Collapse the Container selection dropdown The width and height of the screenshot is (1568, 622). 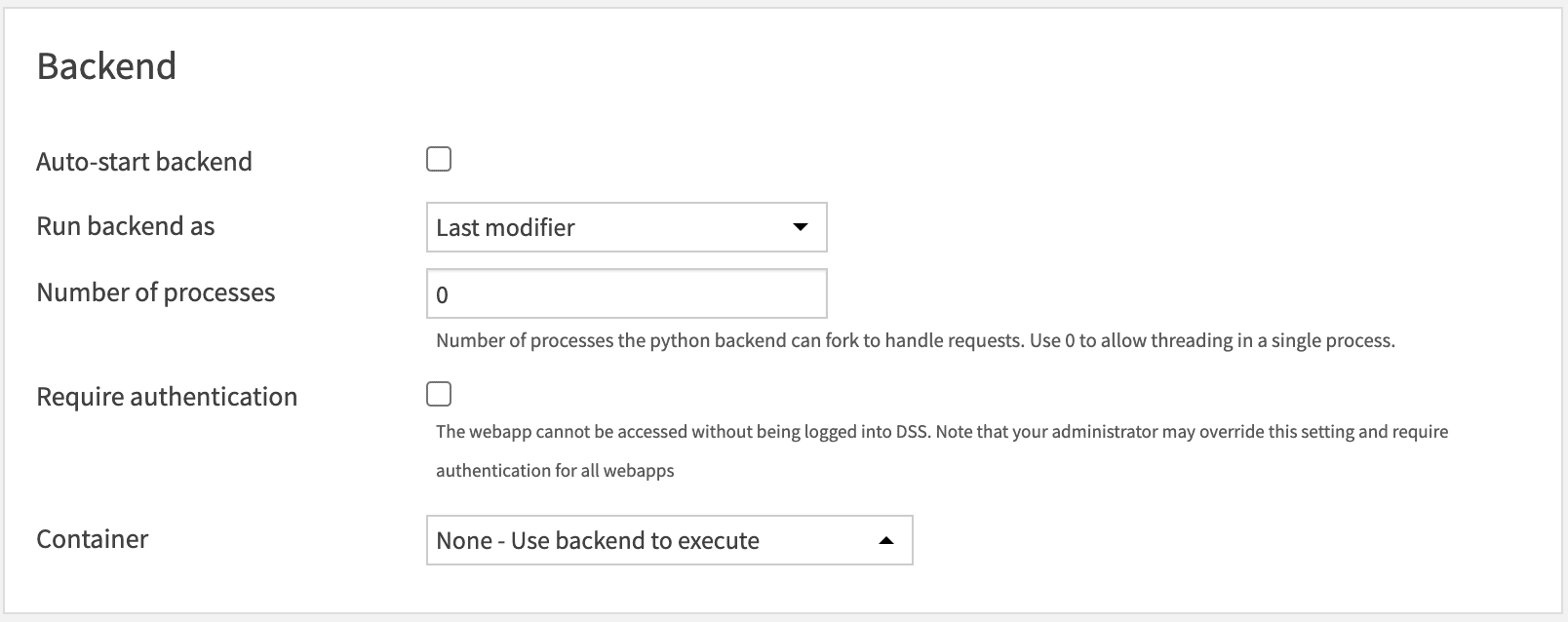(x=667, y=539)
